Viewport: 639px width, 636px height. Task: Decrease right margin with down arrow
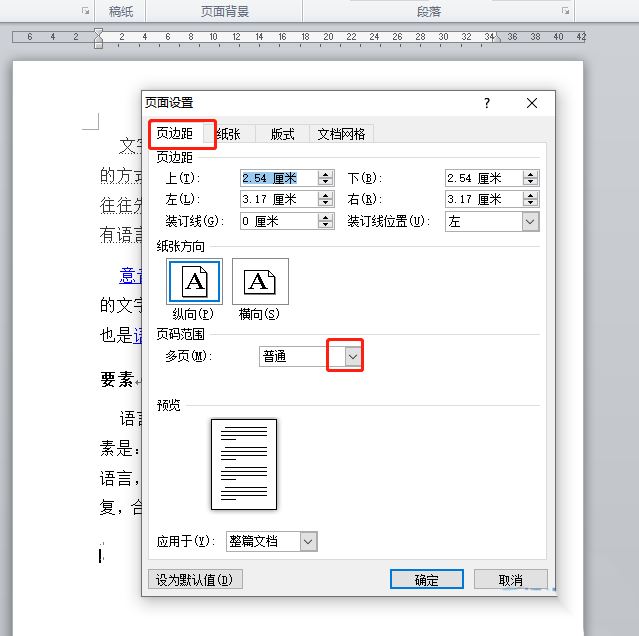pyautogui.click(x=530, y=204)
